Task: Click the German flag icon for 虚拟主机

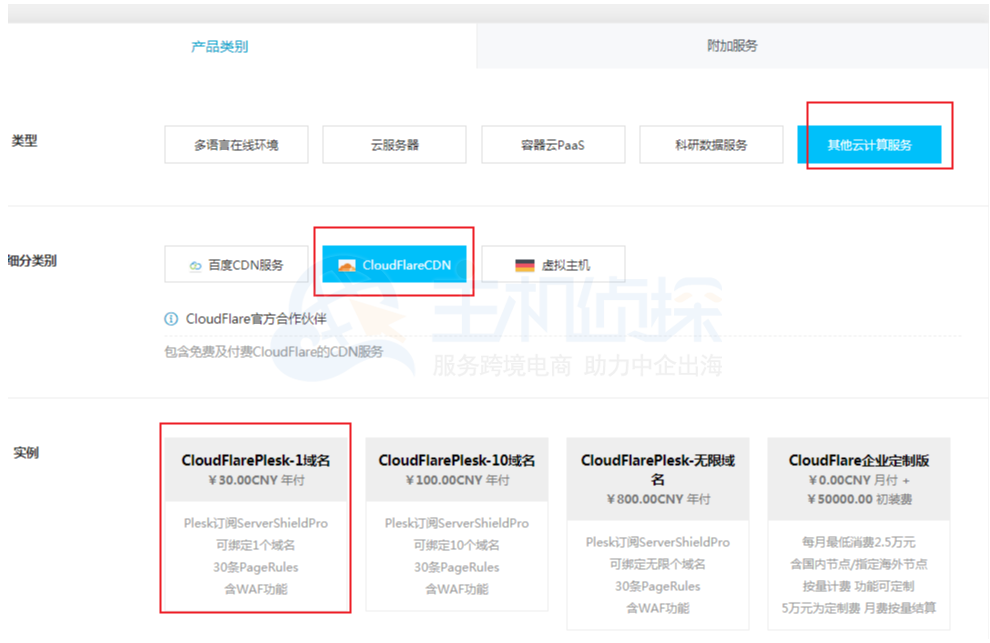Action: point(525,266)
